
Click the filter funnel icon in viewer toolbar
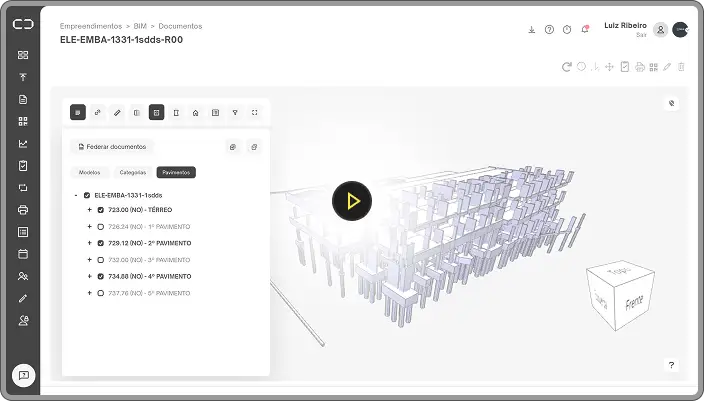[235, 113]
